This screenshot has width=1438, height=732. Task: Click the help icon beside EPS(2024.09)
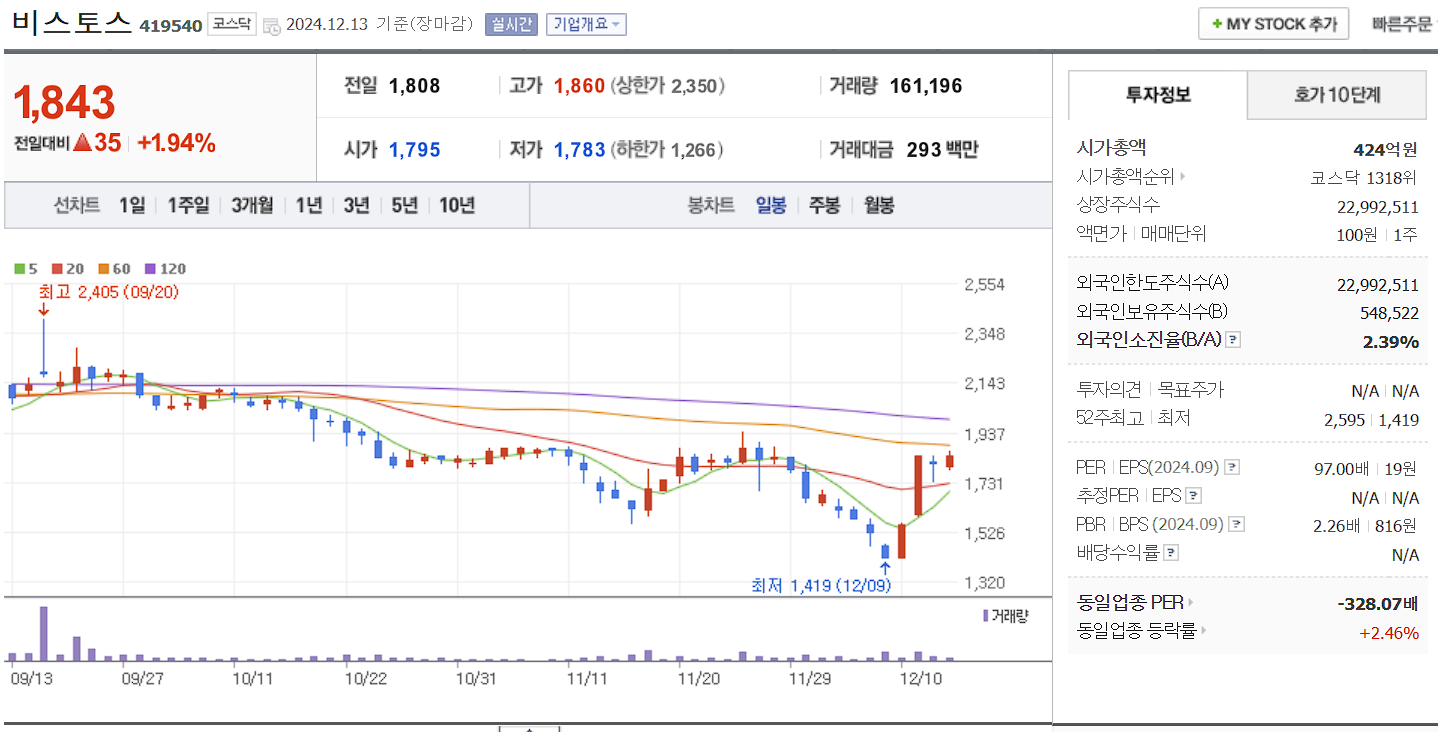tap(1231, 466)
